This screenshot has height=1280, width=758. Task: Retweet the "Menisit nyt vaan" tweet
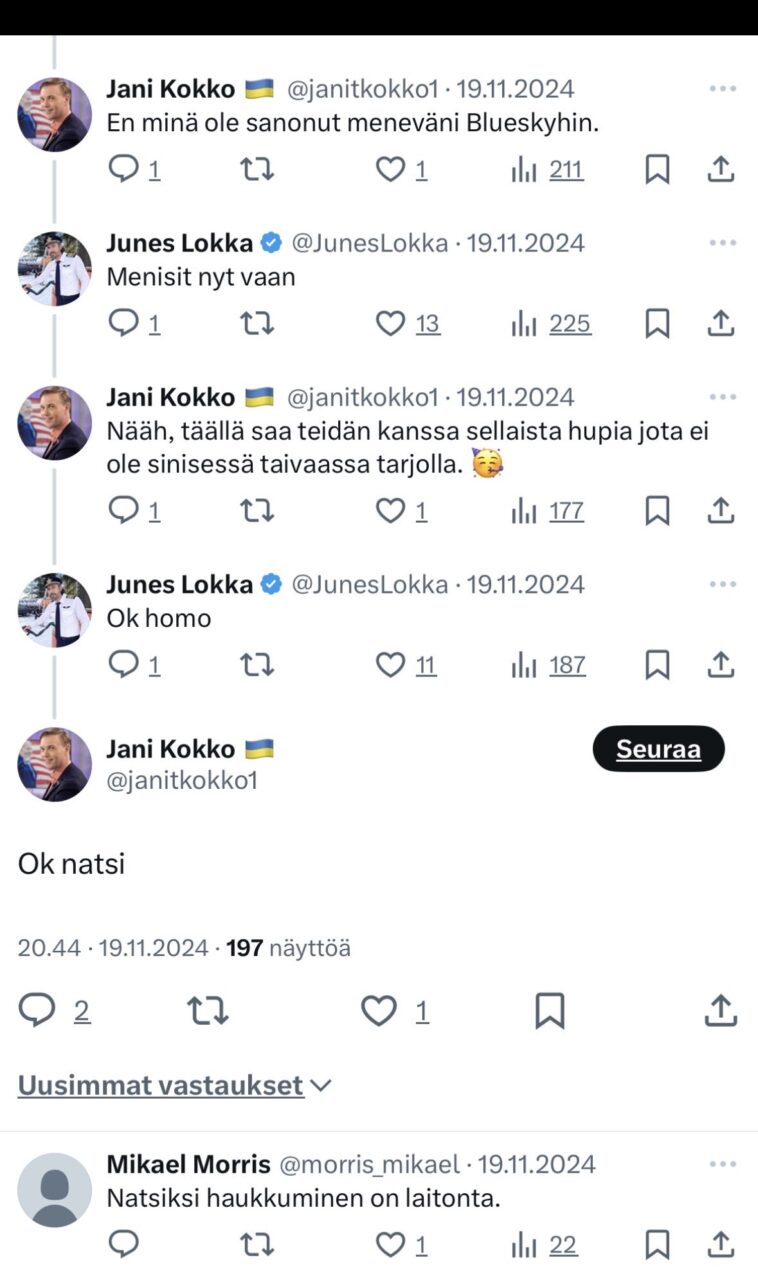click(x=257, y=324)
